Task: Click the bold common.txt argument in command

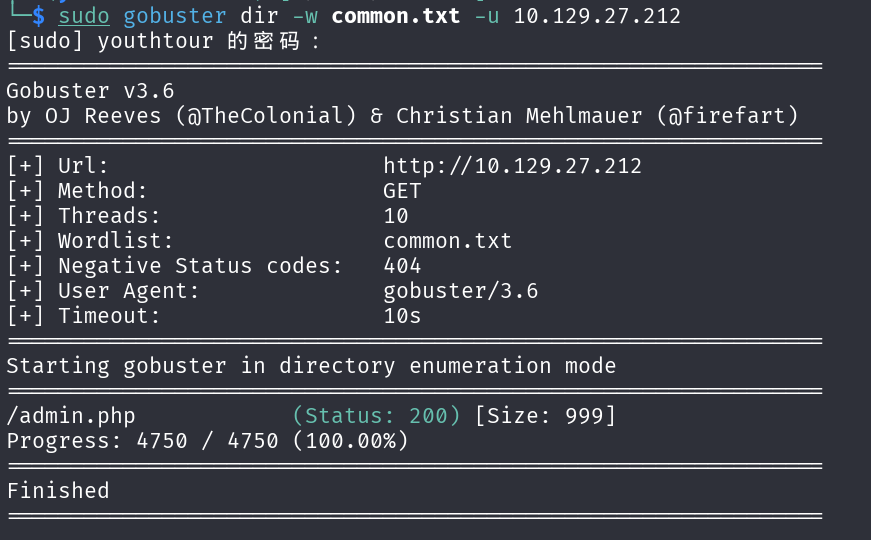Action: [x=395, y=16]
